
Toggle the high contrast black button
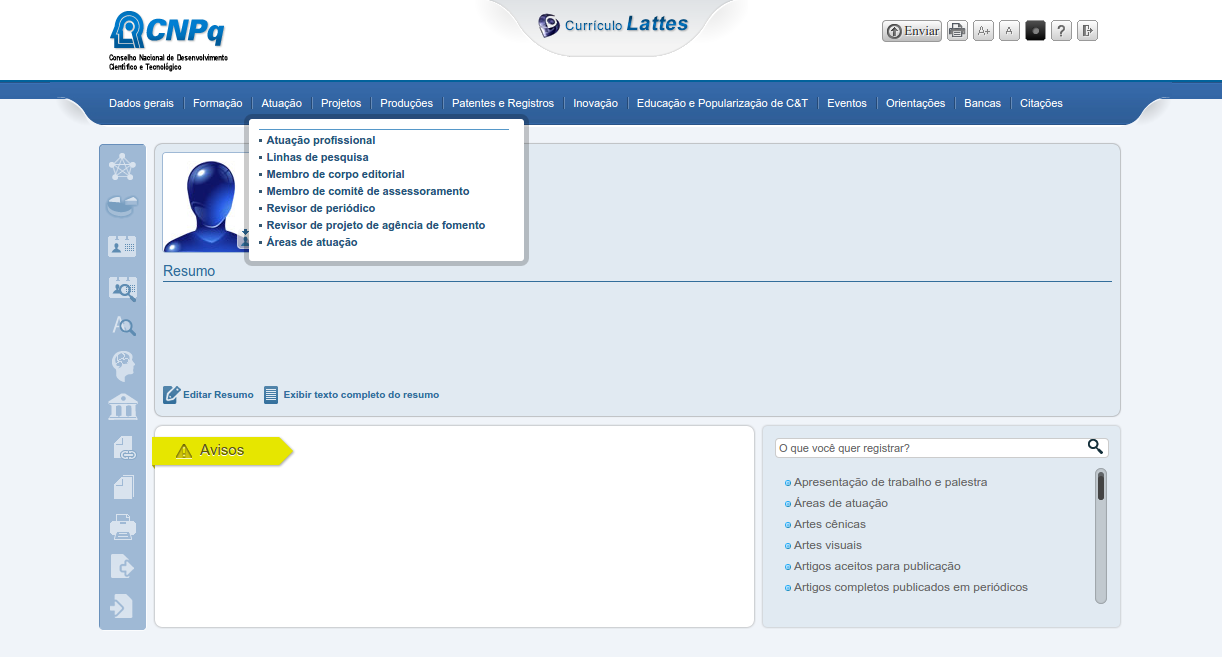click(x=1035, y=31)
